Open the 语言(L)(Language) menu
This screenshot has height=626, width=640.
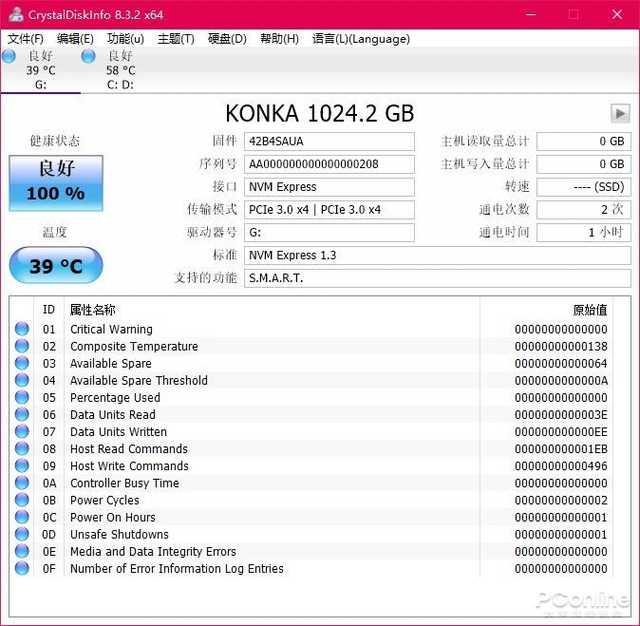point(360,39)
